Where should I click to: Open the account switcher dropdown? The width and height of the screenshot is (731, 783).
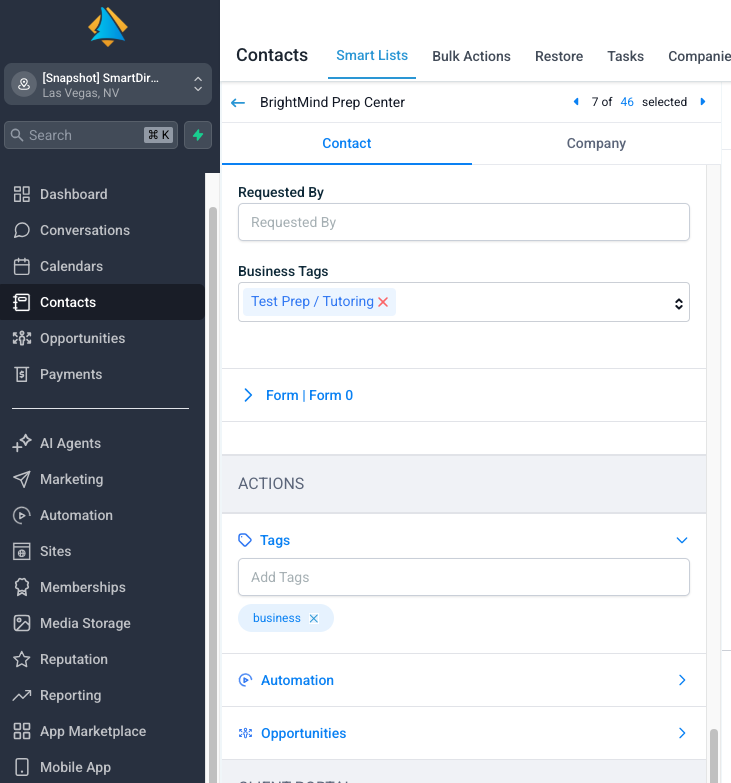pos(108,84)
